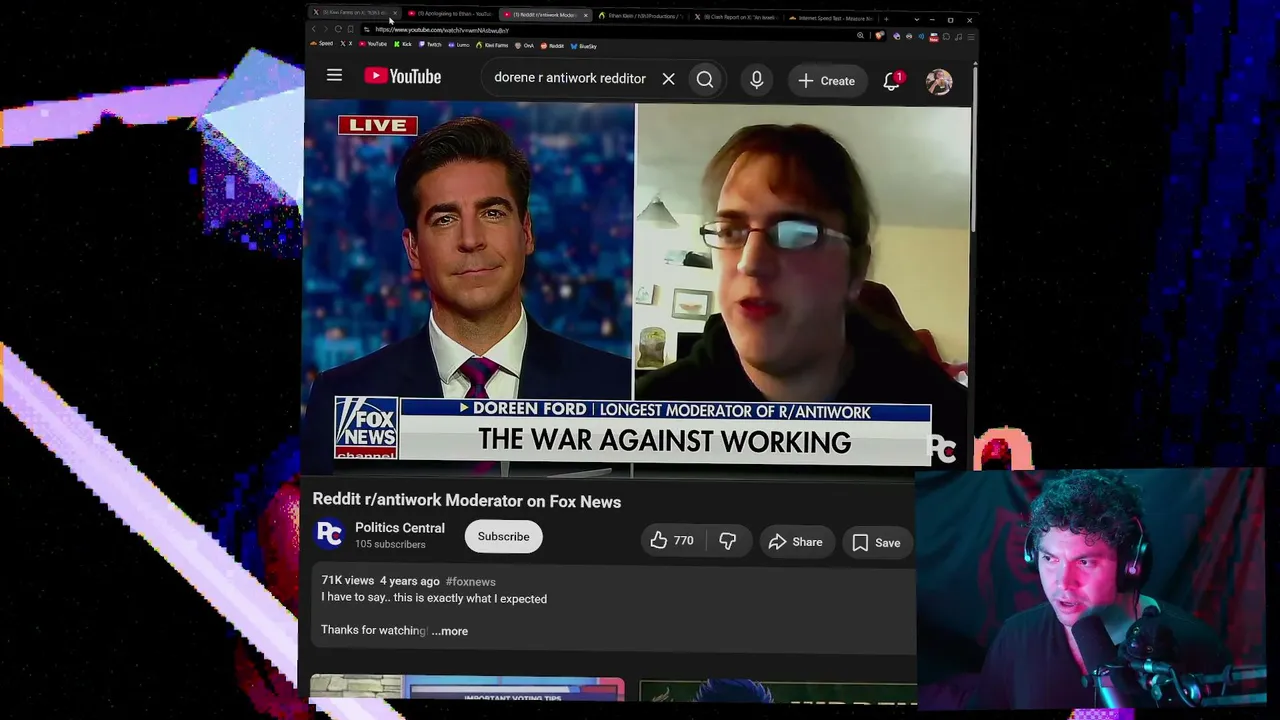Open the Create menu
1280x720 pixels.
(x=826, y=81)
